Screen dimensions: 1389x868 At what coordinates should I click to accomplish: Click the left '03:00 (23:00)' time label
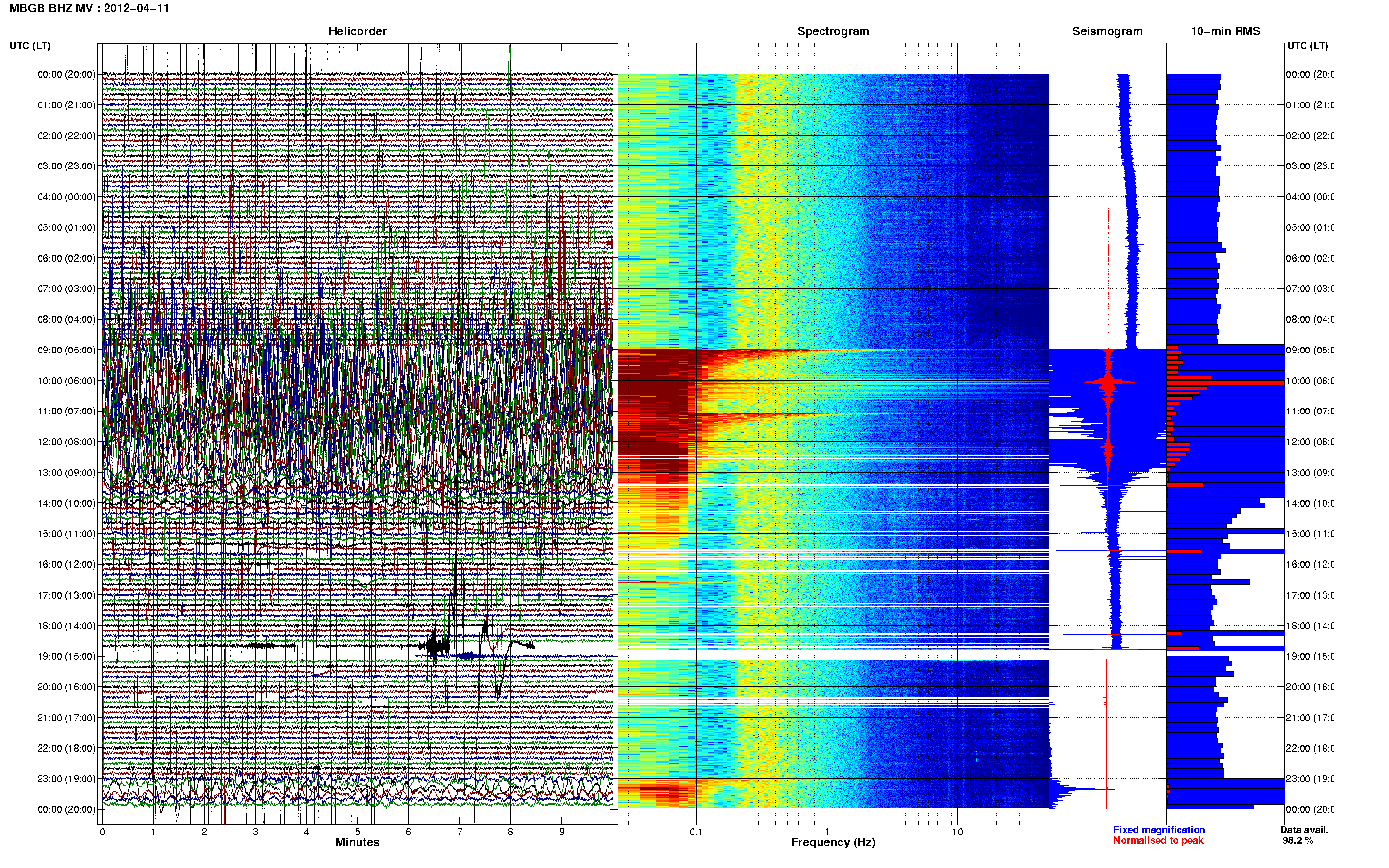click(x=66, y=166)
